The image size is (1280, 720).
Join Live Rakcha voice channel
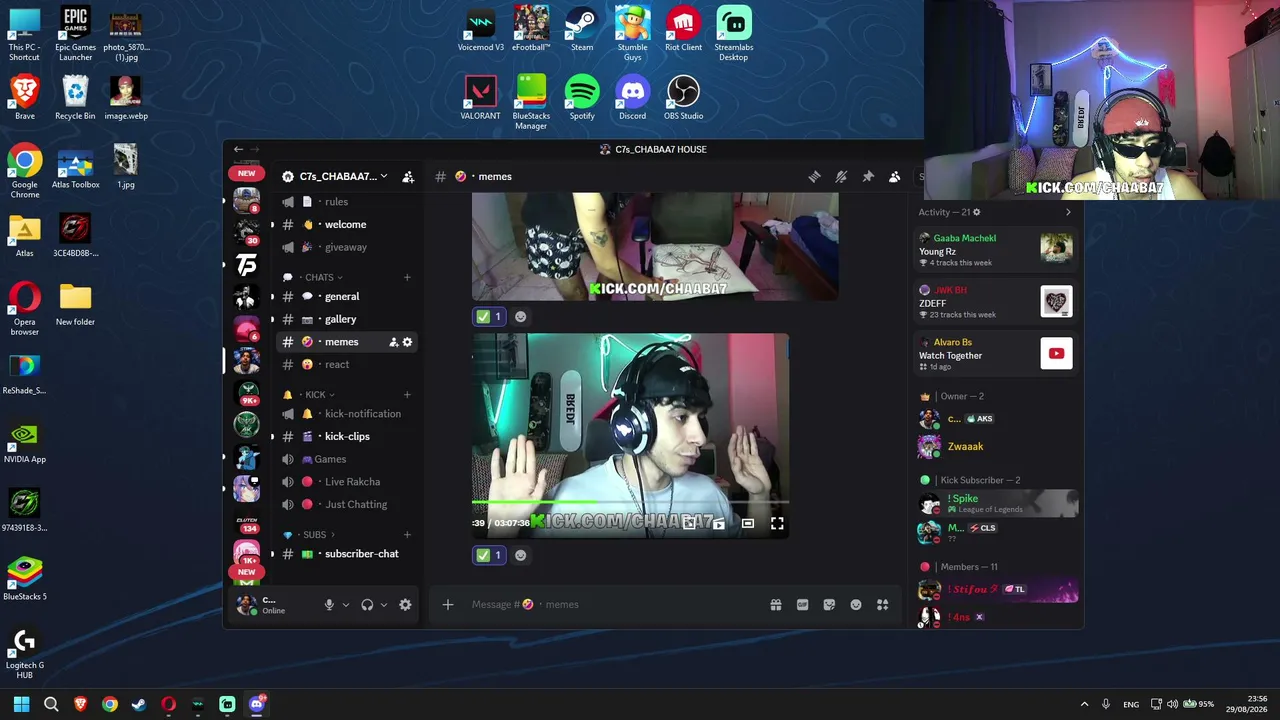346,482
